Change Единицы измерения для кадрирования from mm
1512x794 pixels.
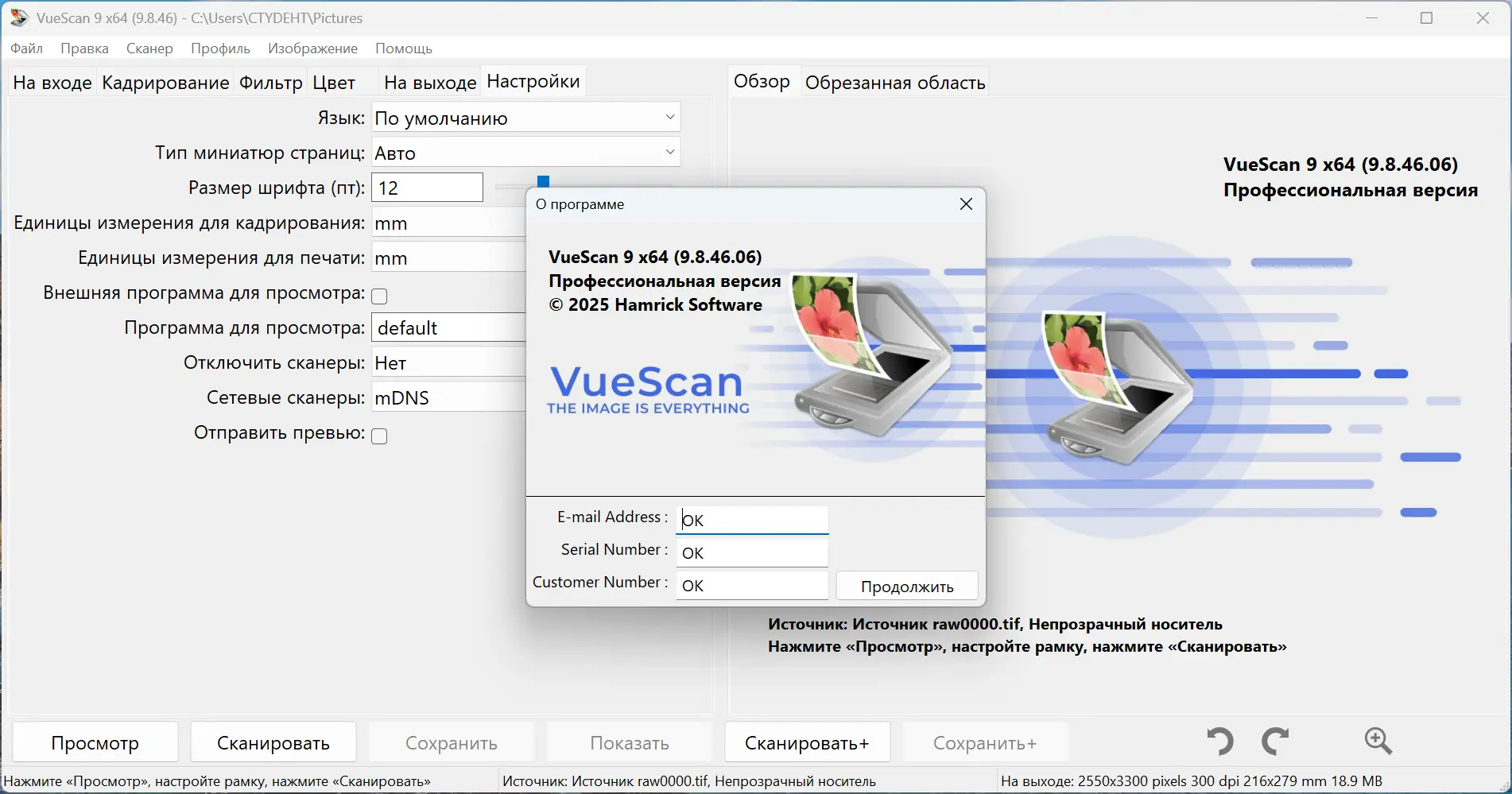(x=445, y=223)
